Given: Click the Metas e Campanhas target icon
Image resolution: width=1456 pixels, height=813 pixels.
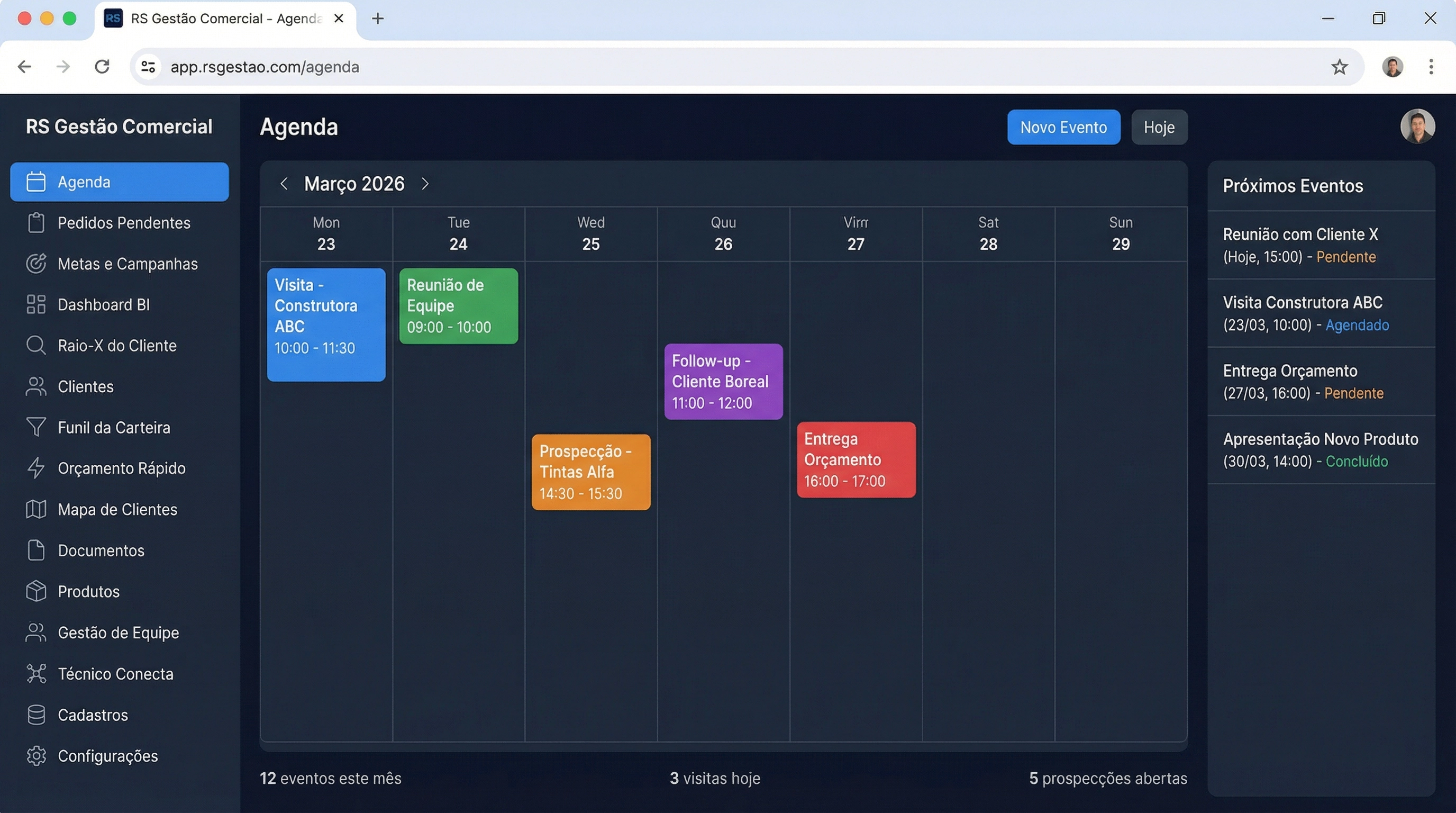Looking at the screenshot, I should point(35,264).
